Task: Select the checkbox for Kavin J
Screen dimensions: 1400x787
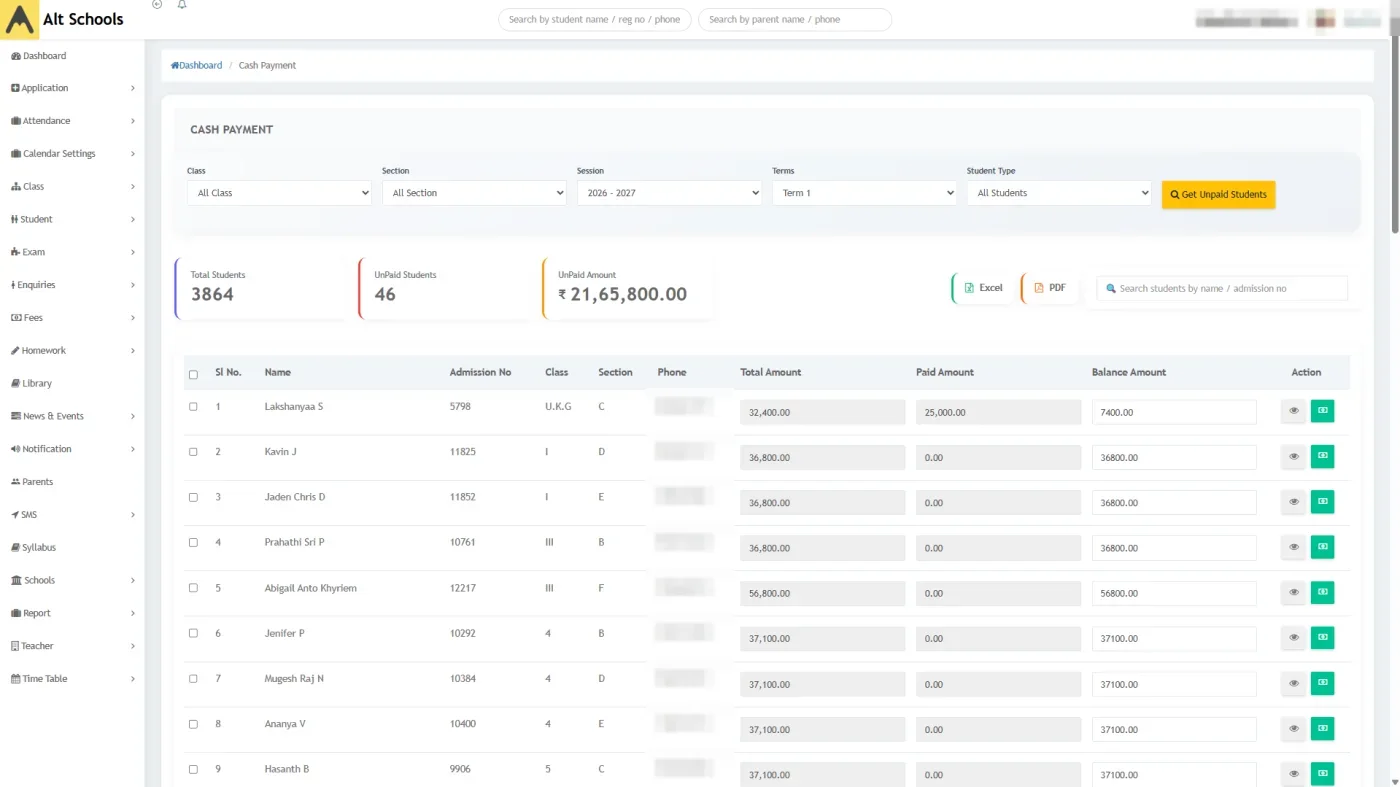Action: tap(193, 452)
